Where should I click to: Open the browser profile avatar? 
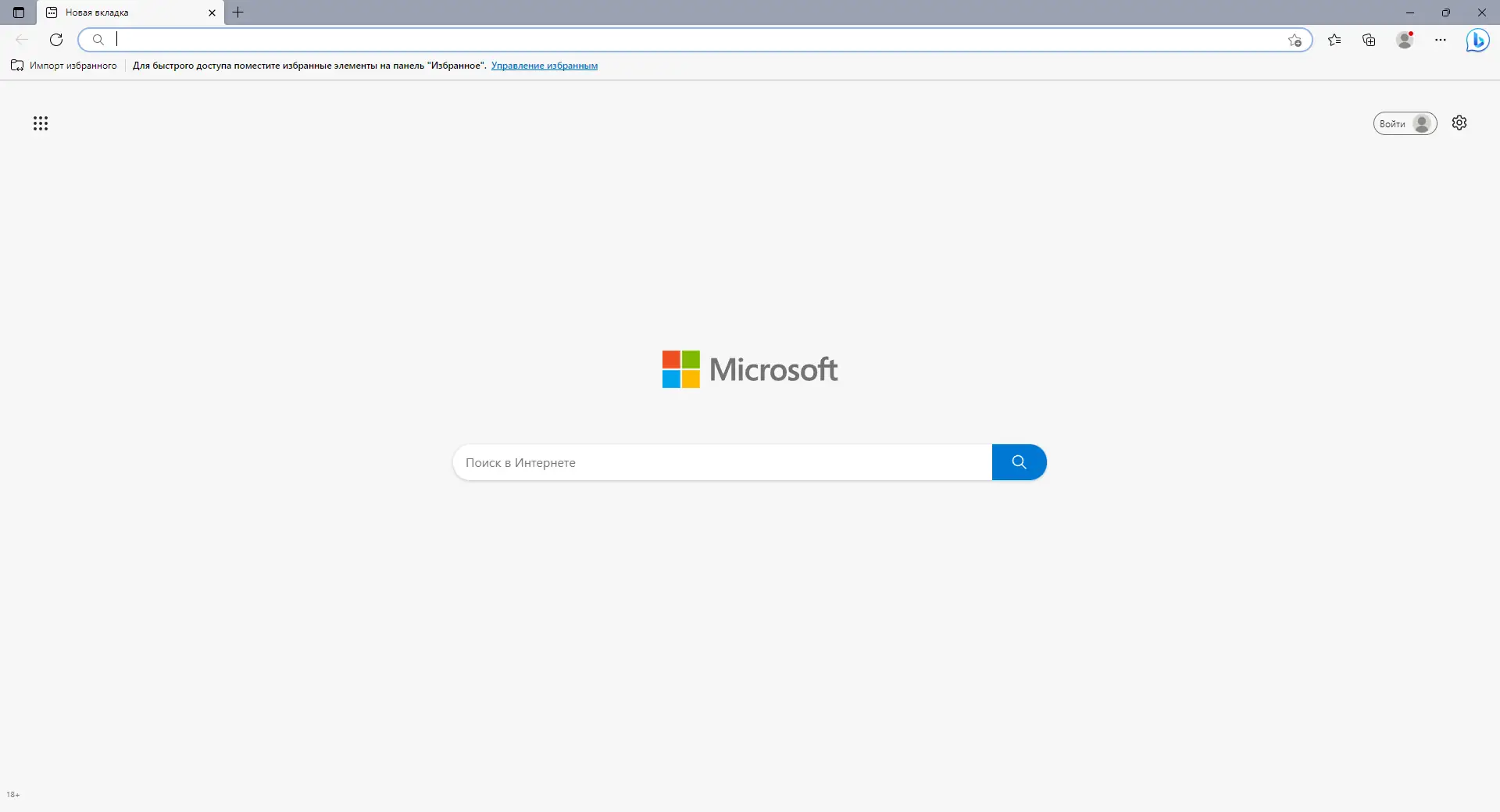(1405, 40)
